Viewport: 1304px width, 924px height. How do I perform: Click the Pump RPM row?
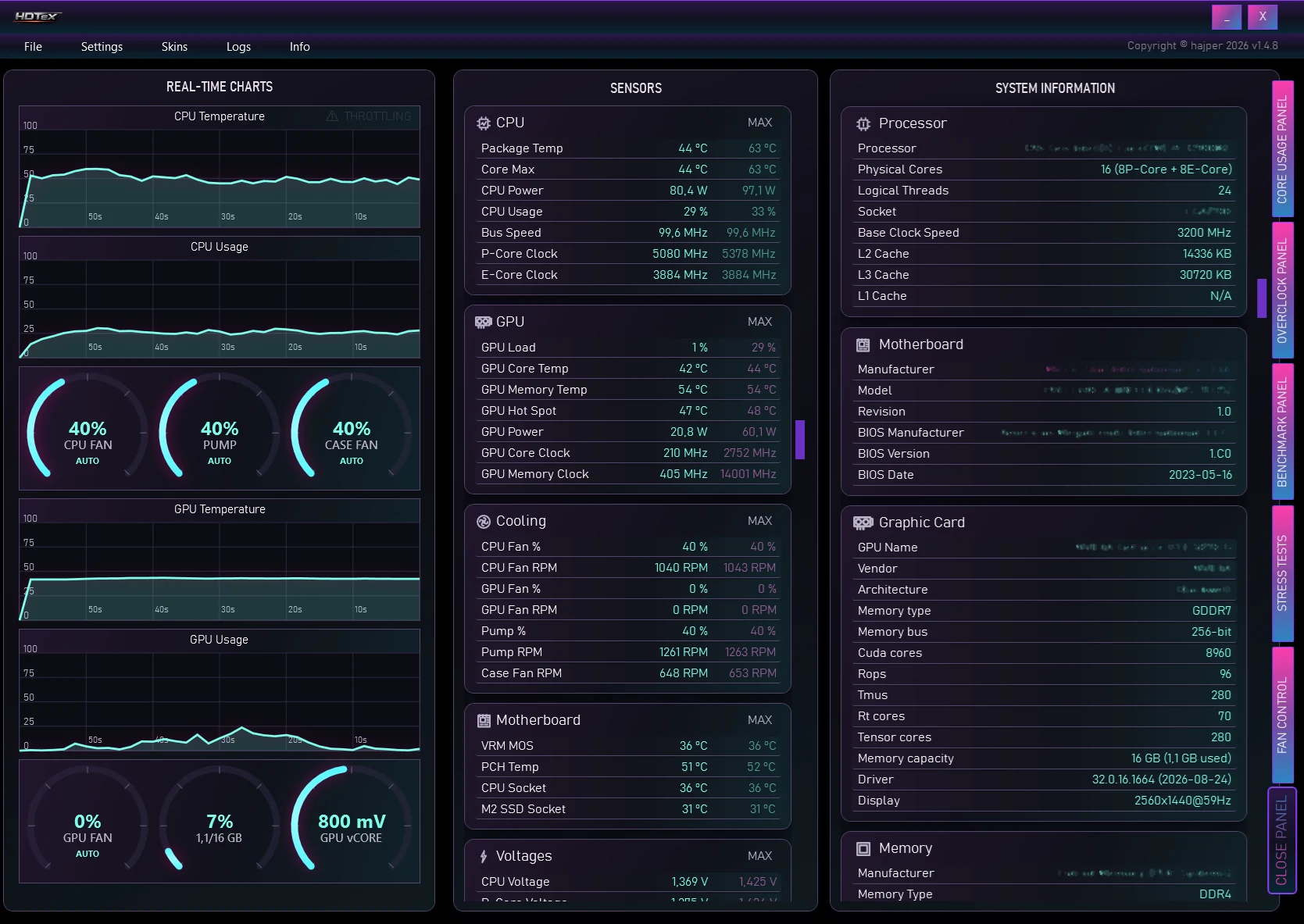click(628, 652)
